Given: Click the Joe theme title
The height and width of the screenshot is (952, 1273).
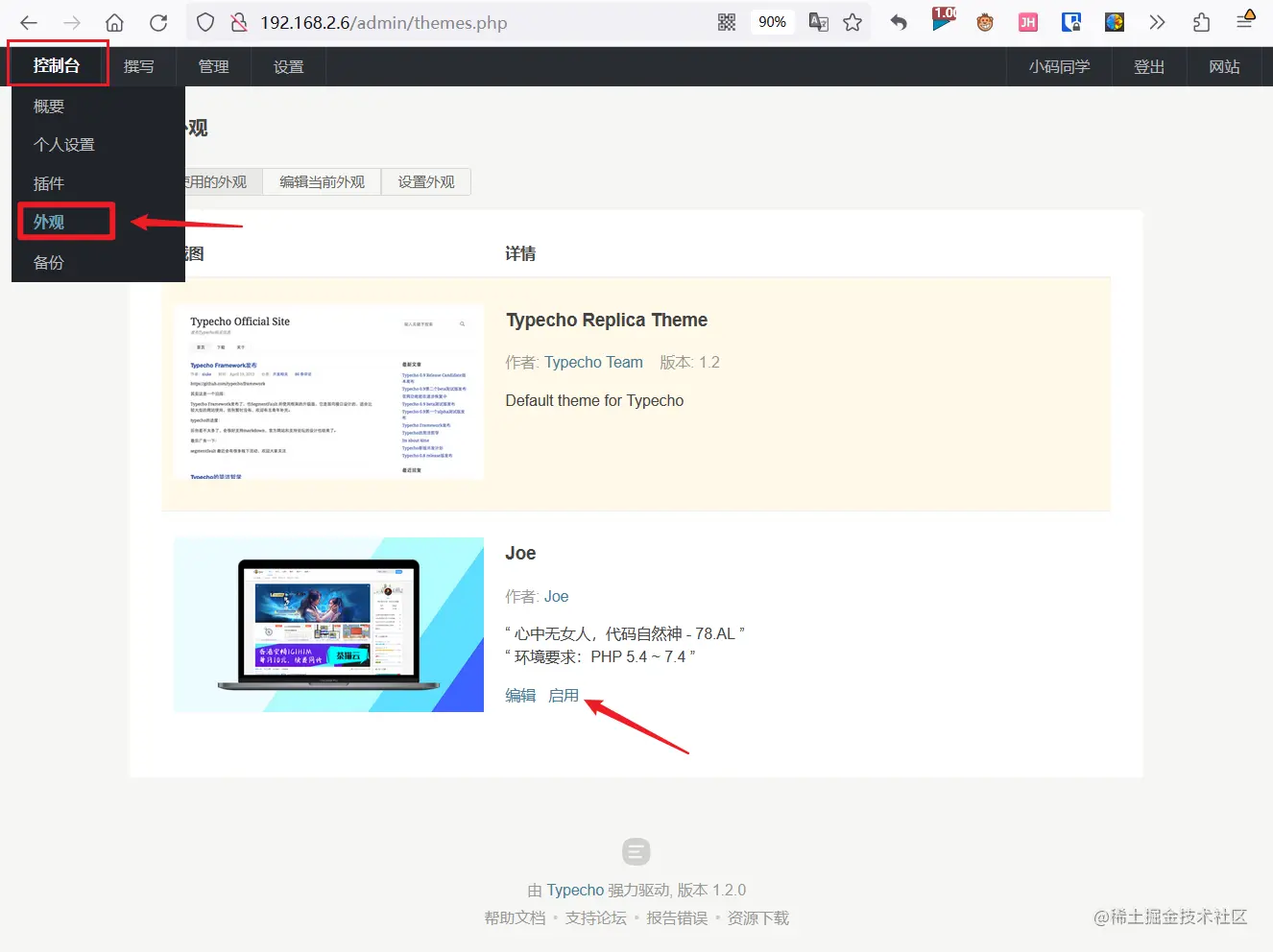Looking at the screenshot, I should [x=520, y=553].
